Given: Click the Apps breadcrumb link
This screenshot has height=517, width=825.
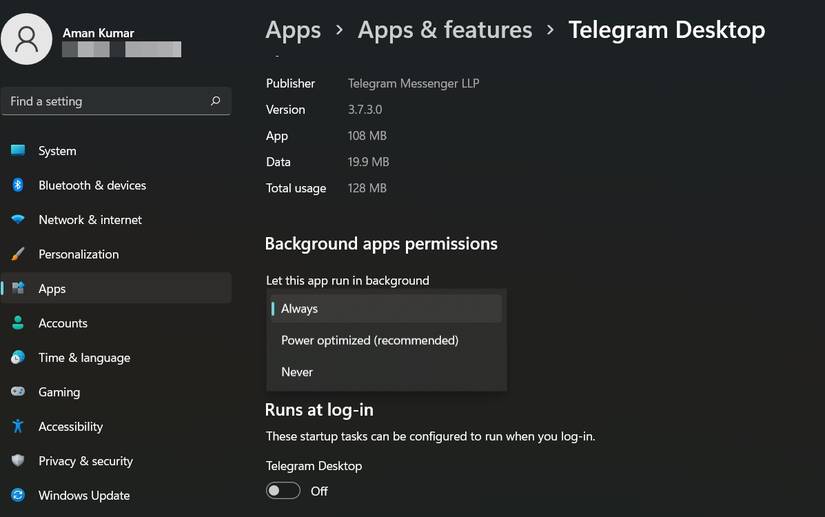Looking at the screenshot, I should click(x=293, y=30).
